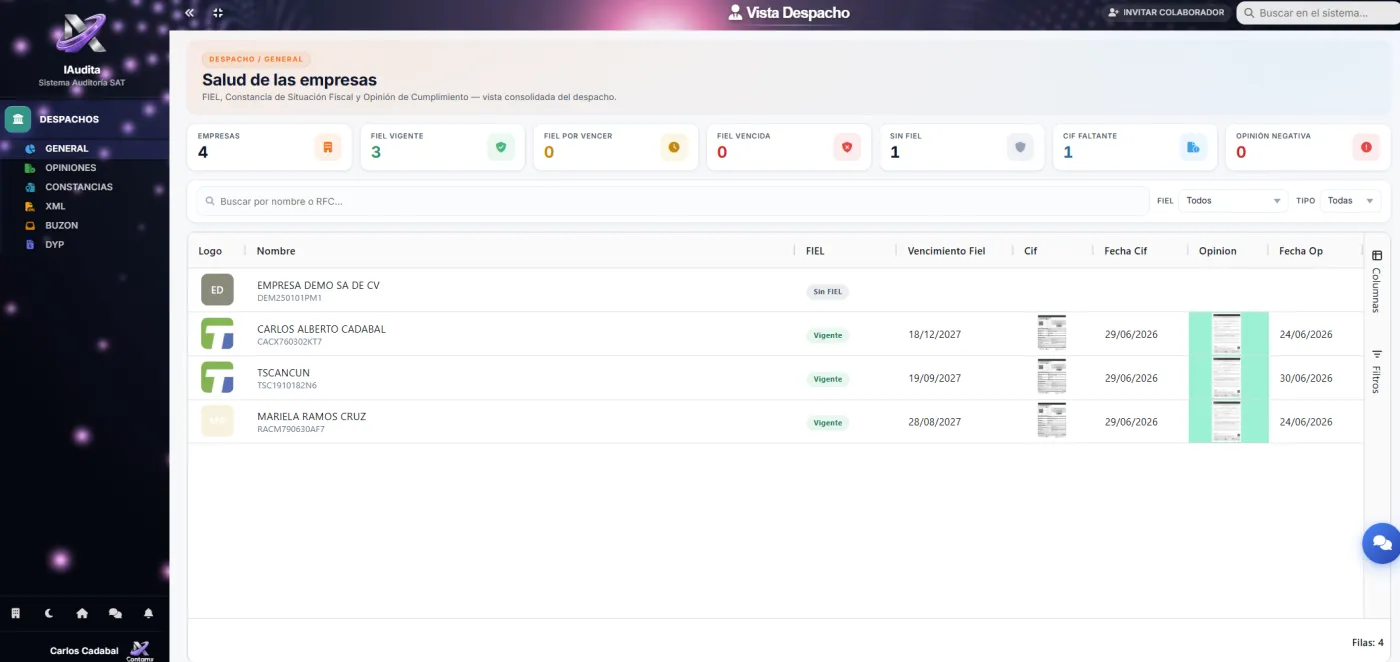Open the sidebar chat bubbles icon
Viewport: 1400px width, 662px height.
[x=115, y=613]
